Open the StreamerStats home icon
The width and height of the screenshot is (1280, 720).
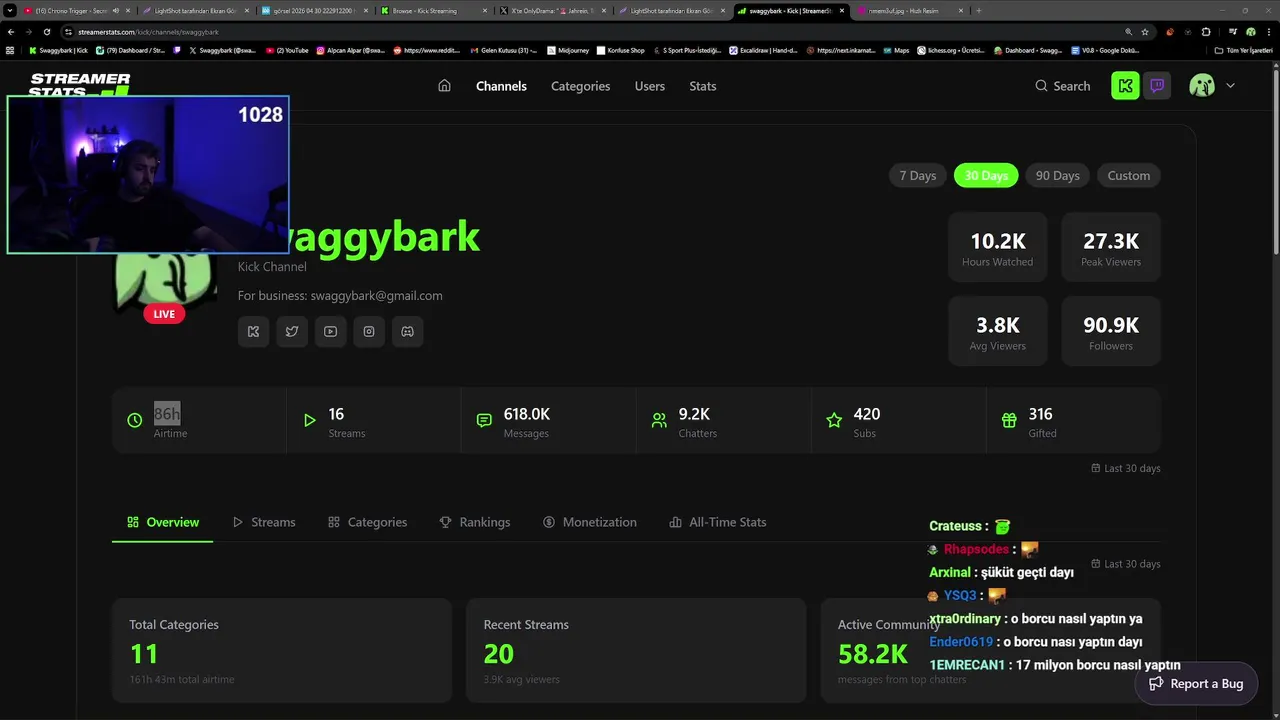[444, 86]
